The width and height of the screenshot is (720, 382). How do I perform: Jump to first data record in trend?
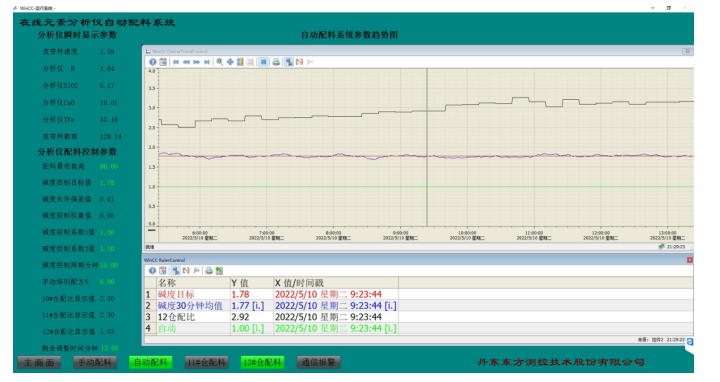tap(176, 62)
